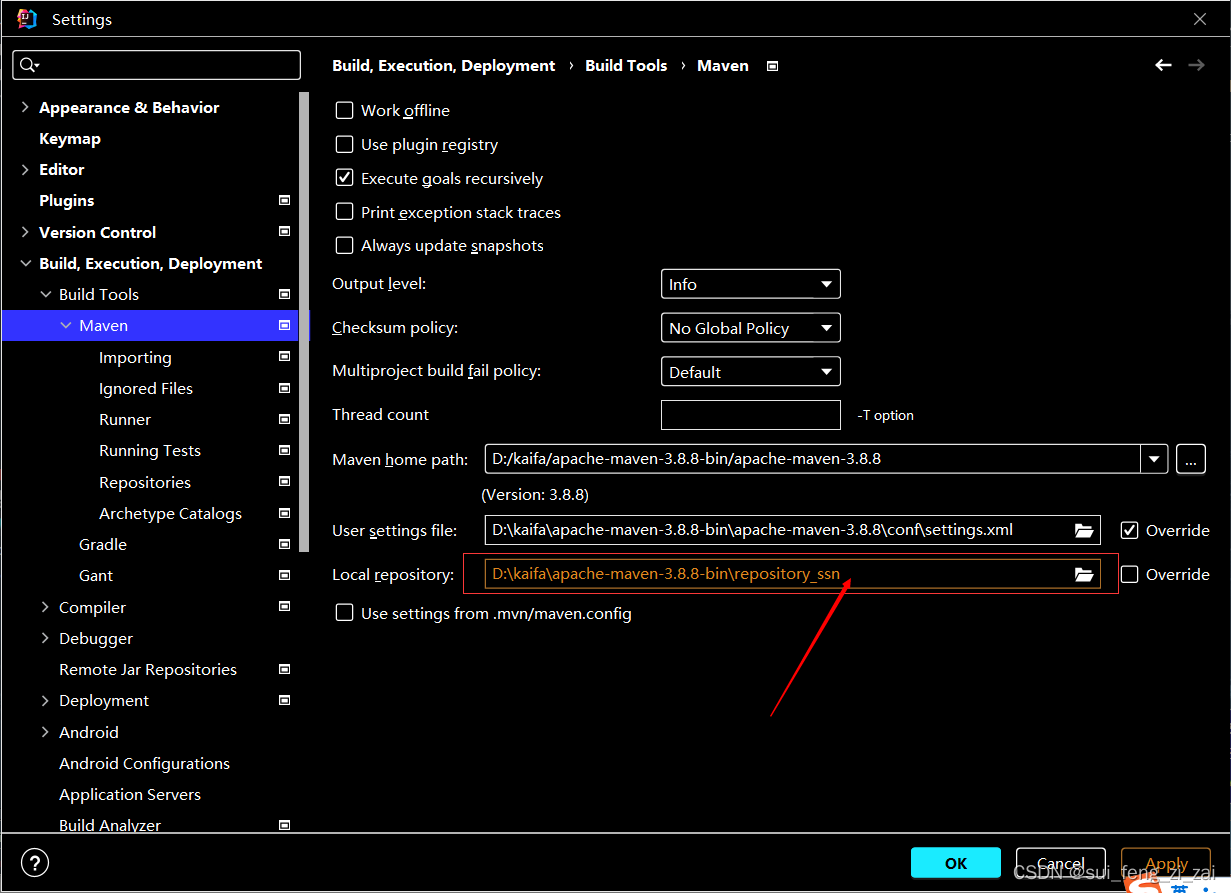This screenshot has height=893, width=1231.
Task: Expand the Android node
Action: pyautogui.click(x=45, y=732)
